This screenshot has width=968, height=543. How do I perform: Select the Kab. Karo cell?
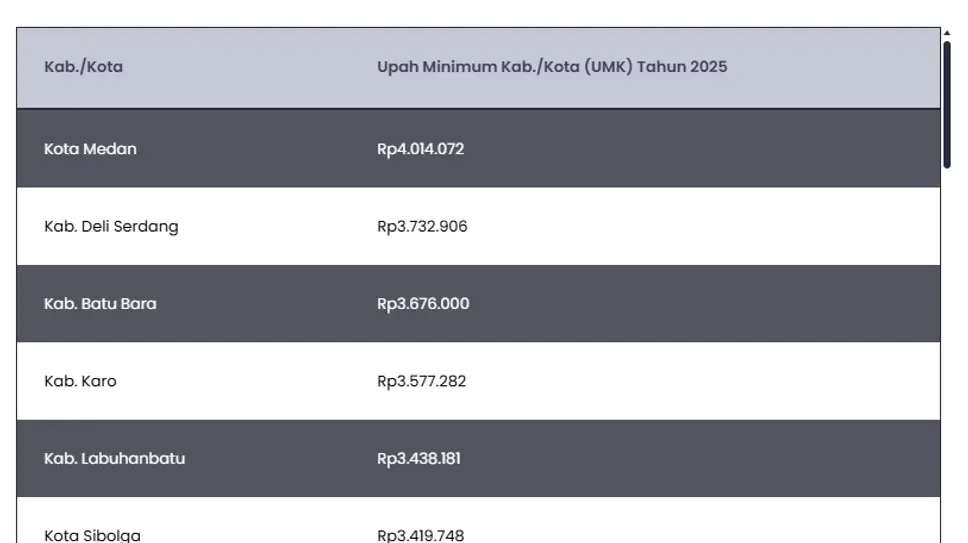coord(80,381)
